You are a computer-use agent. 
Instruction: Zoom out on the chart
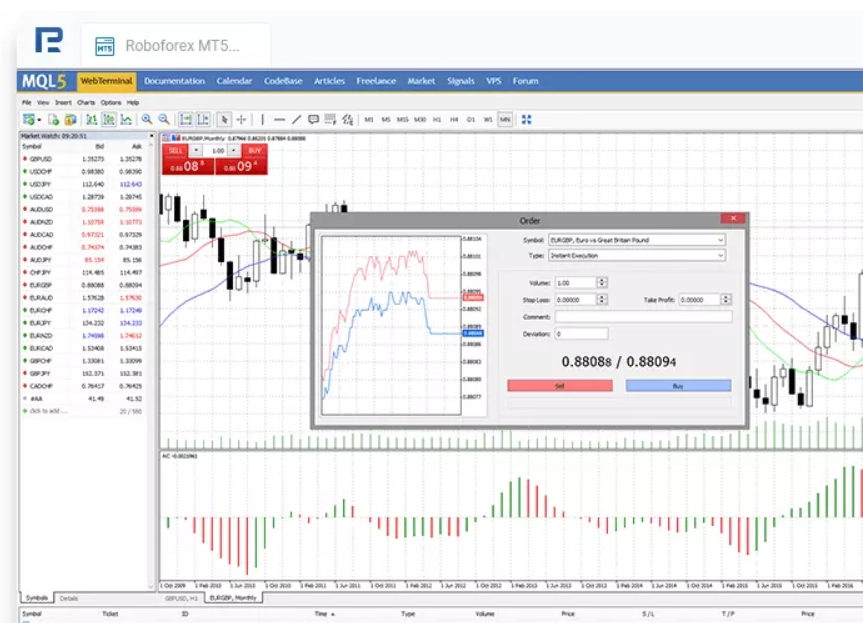pos(164,119)
